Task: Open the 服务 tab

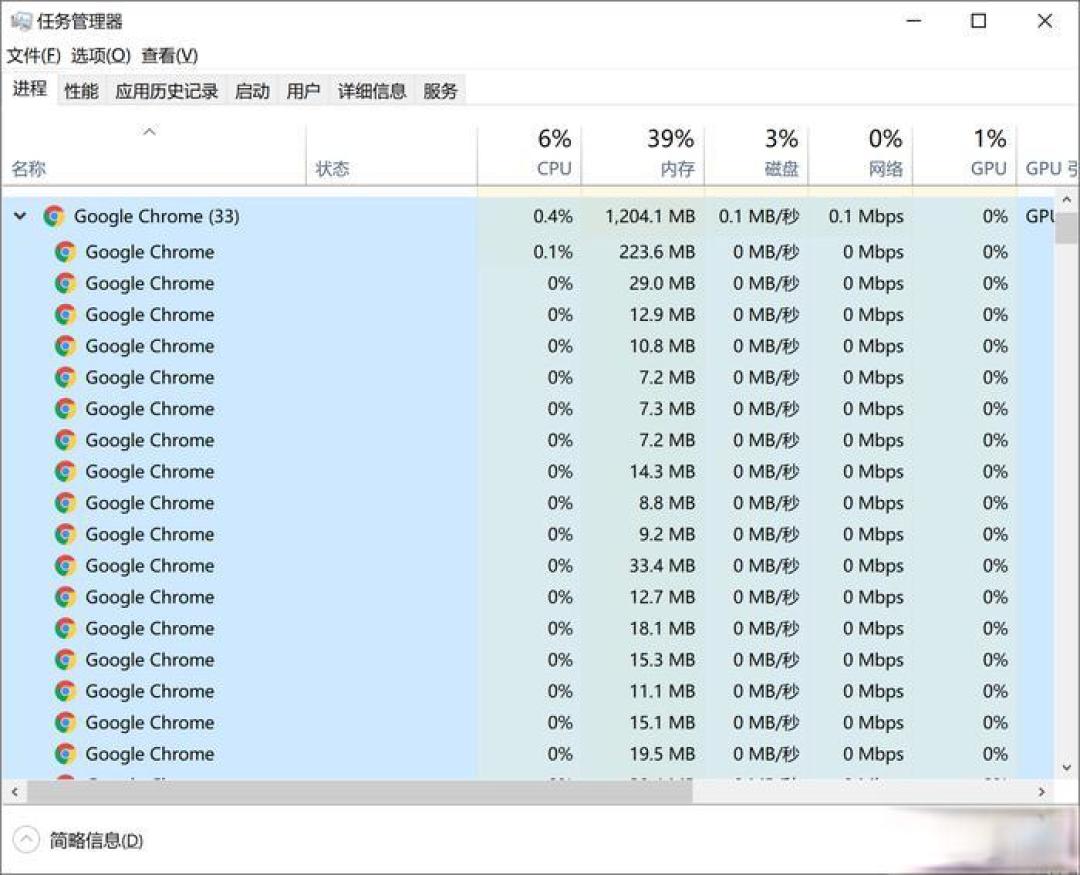Action: 440,91
